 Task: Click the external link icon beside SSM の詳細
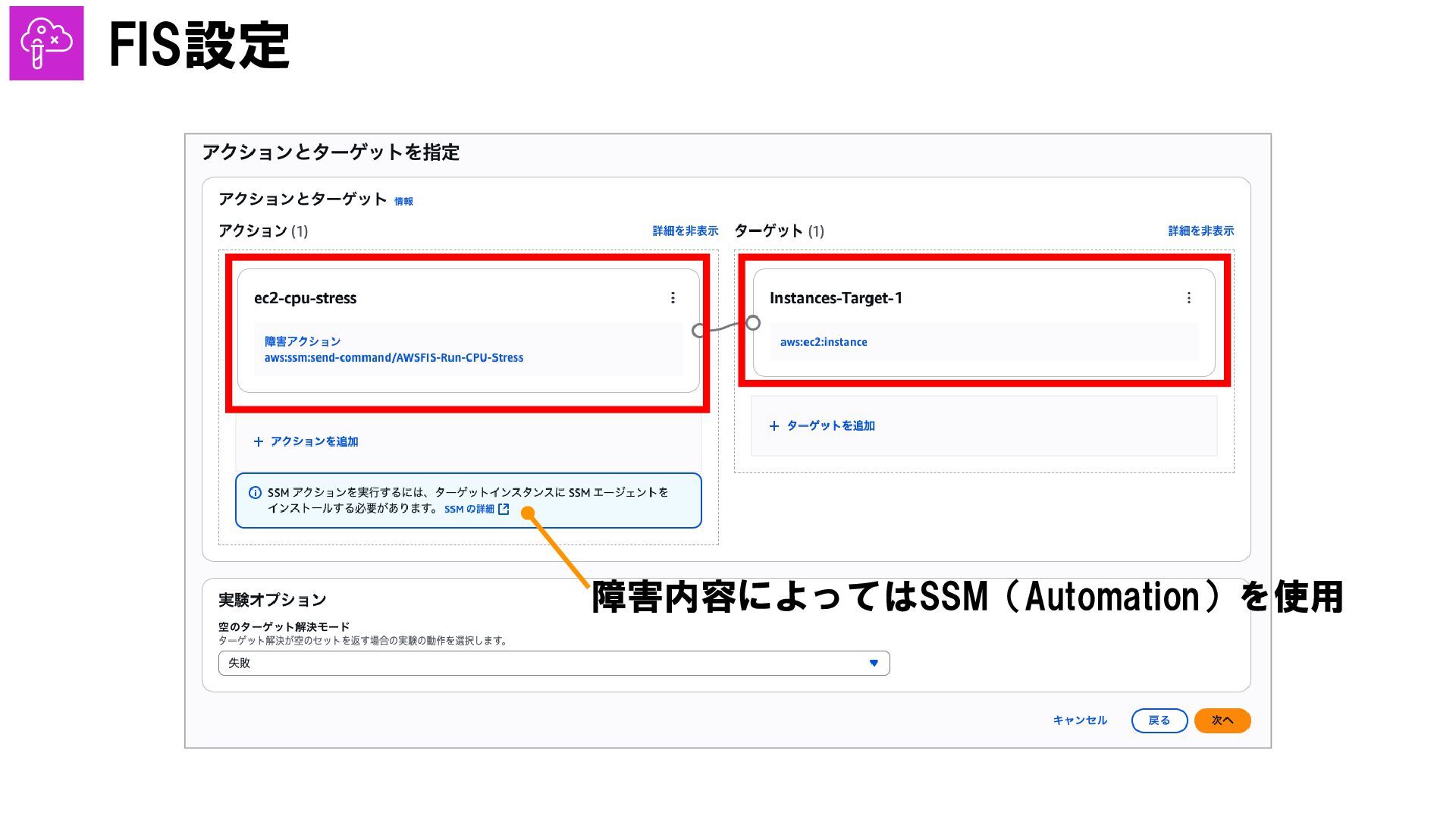504,509
